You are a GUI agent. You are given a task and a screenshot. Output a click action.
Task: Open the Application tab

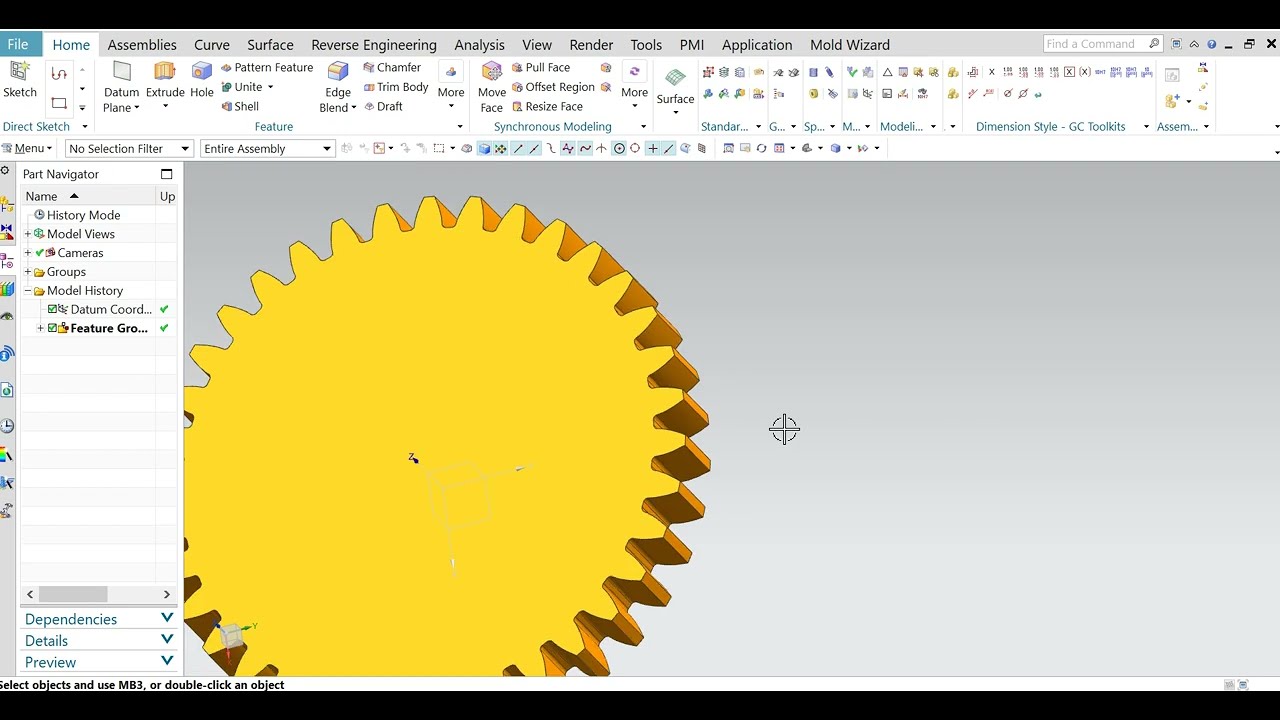click(x=757, y=45)
